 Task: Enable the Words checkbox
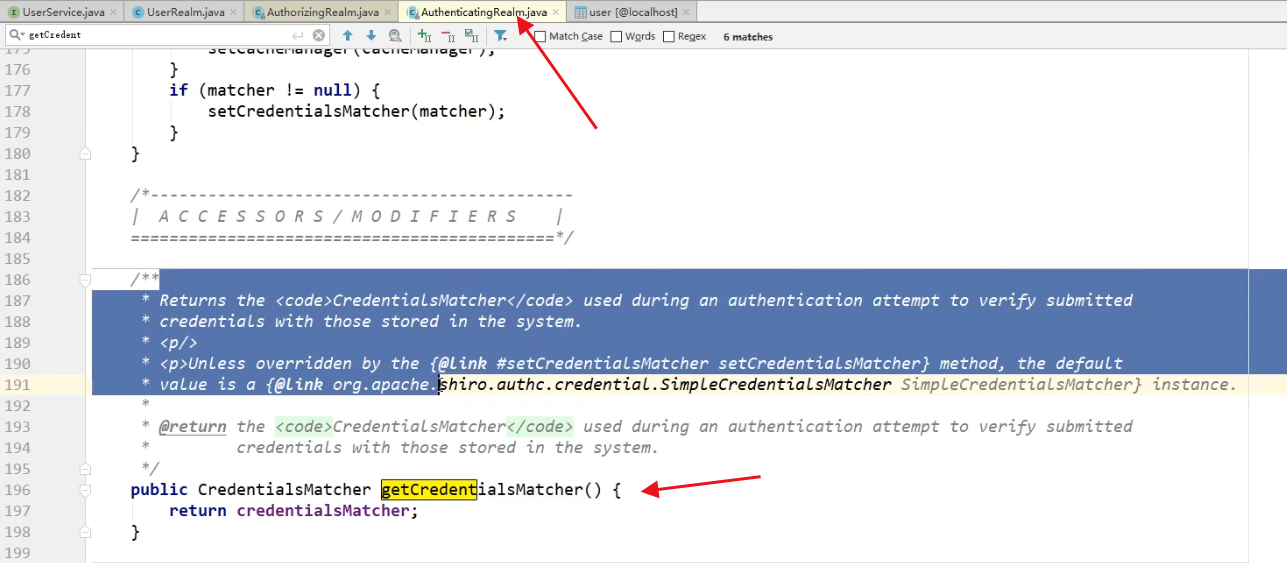coord(616,36)
